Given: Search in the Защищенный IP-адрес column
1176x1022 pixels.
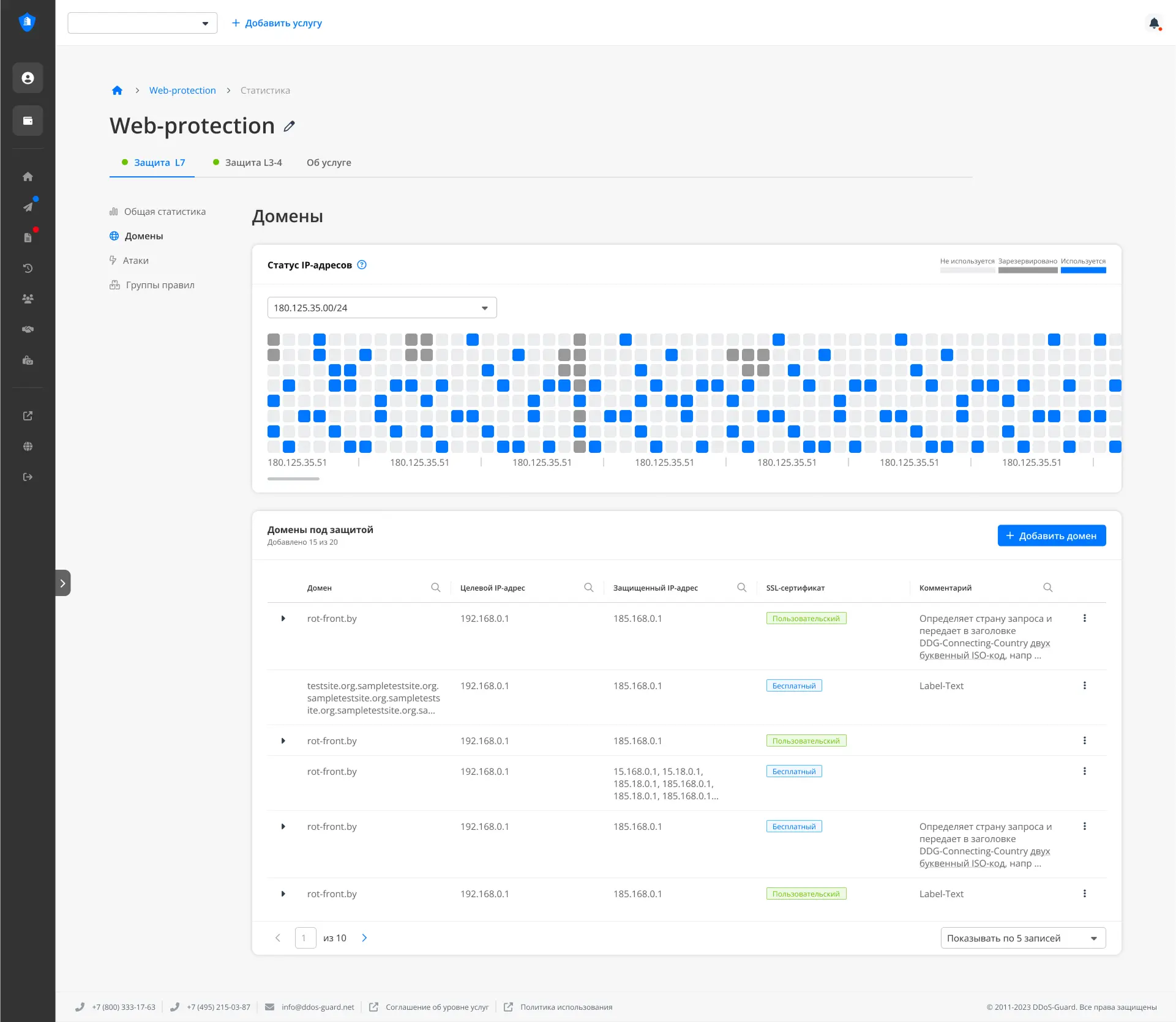Looking at the screenshot, I should (741, 587).
